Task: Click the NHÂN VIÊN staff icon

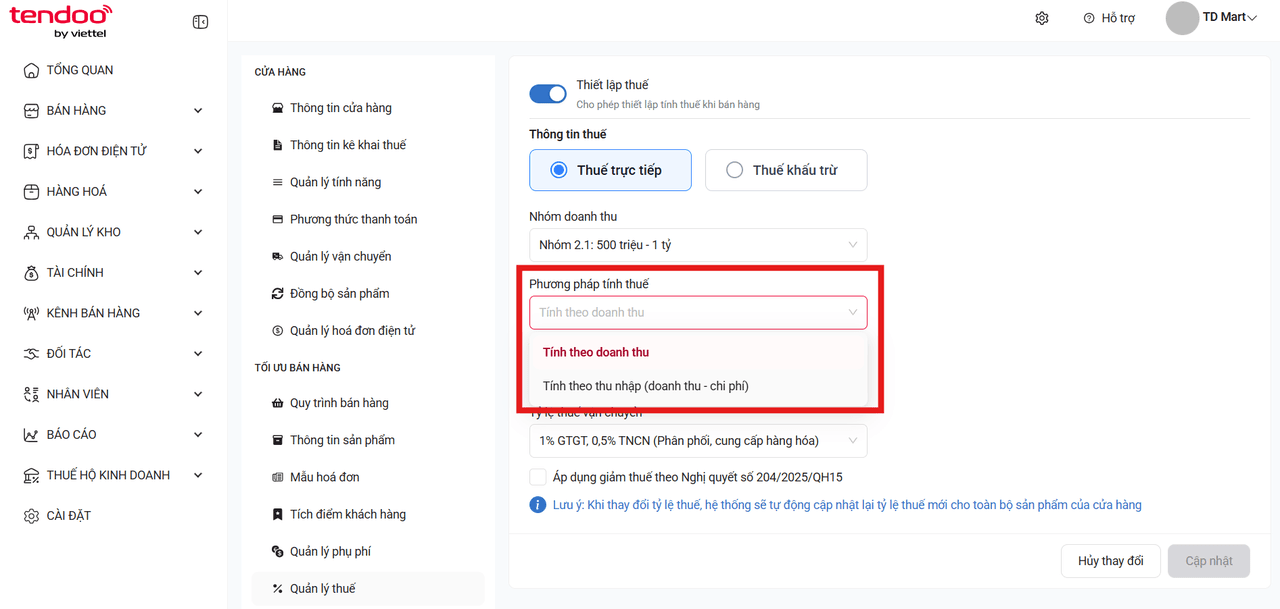Action: point(31,394)
